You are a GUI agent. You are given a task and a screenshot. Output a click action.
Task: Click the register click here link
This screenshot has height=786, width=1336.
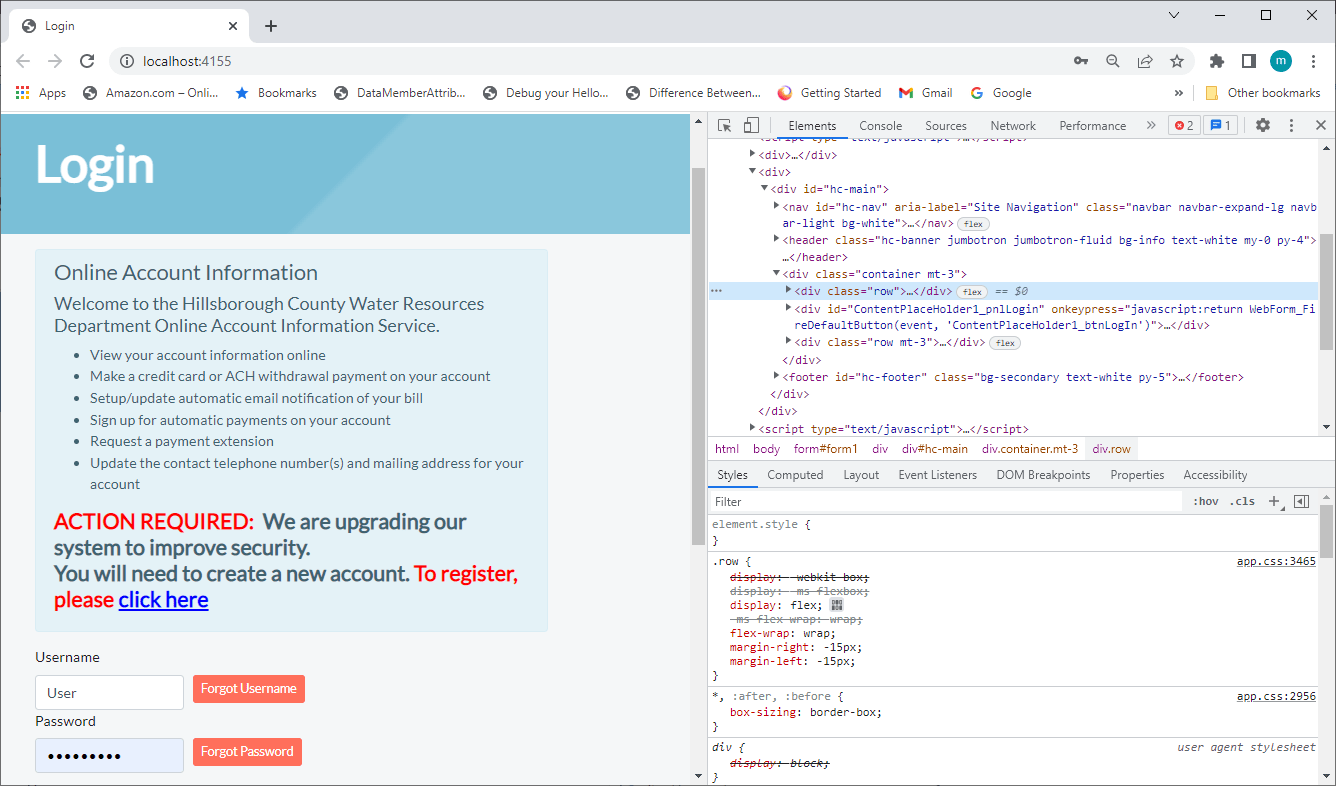point(163,600)
